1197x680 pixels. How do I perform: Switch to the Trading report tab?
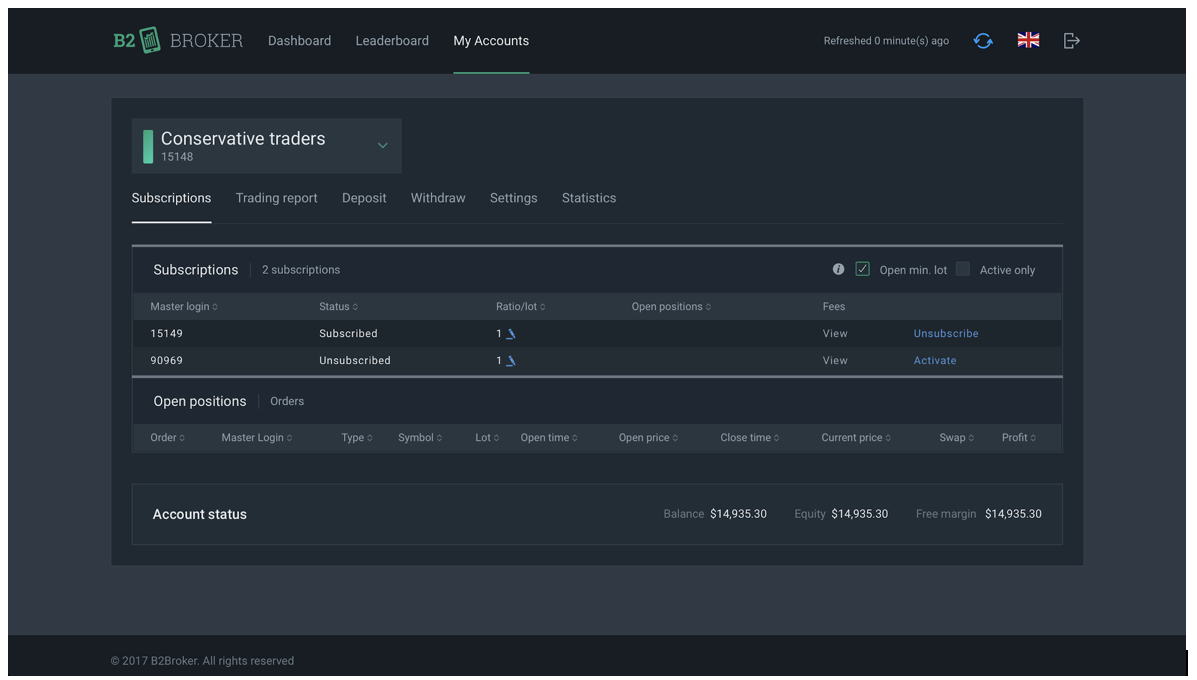click(x=276, y=198)
